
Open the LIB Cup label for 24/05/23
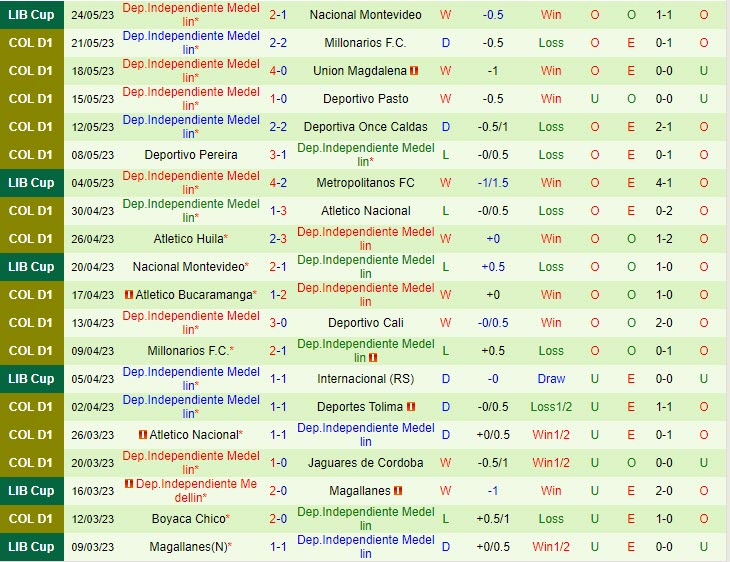[31, 15]
